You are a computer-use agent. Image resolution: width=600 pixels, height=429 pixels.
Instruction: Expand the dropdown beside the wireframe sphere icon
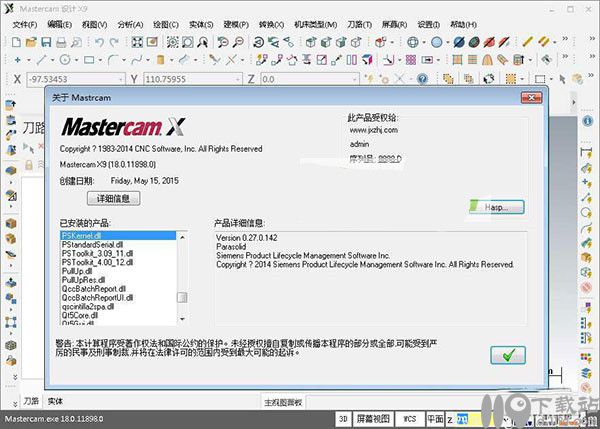click(x=424, y=42)
